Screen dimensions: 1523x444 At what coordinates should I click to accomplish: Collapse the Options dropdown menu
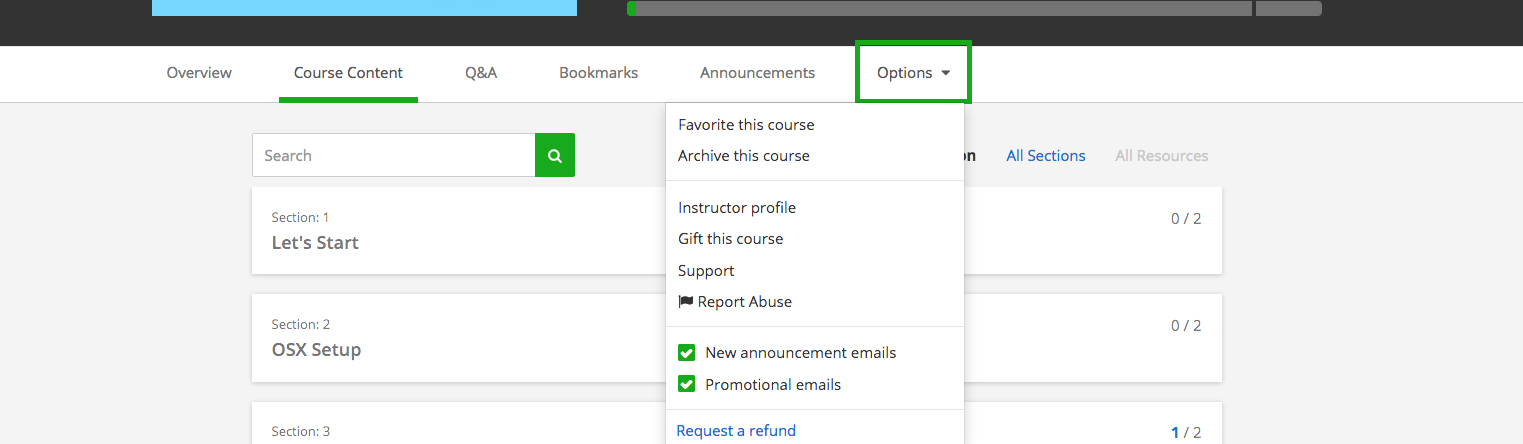(913, 72)
